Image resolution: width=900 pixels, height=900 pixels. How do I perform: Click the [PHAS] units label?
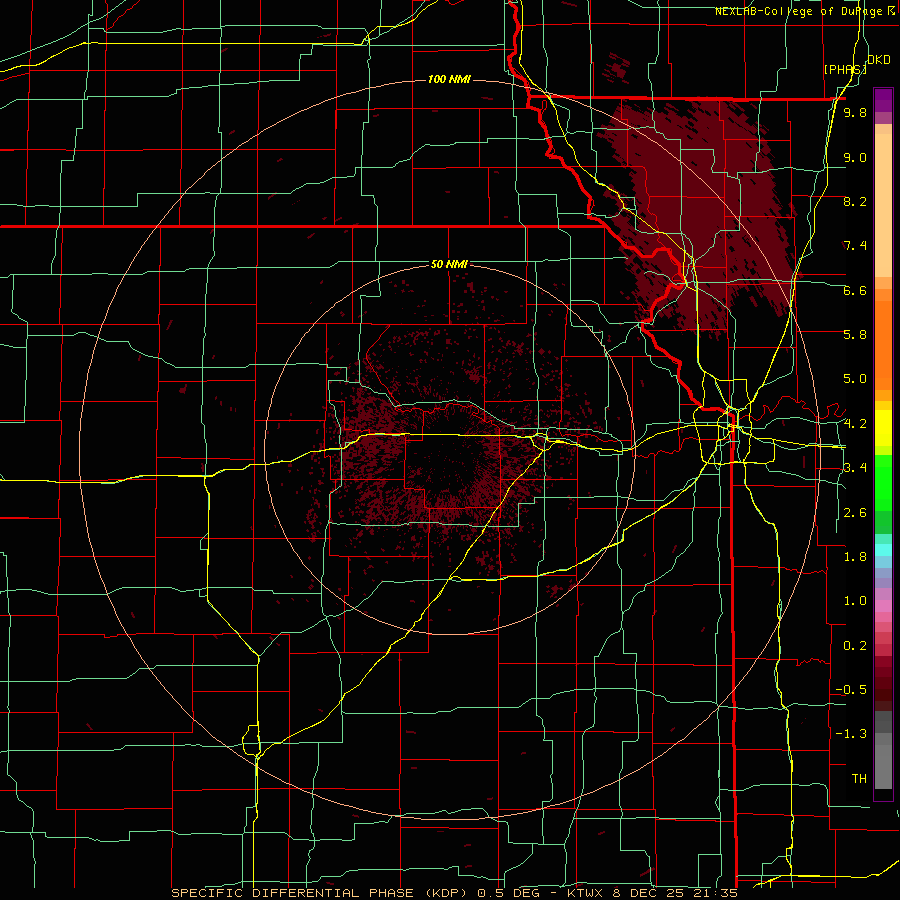[845, 69]
